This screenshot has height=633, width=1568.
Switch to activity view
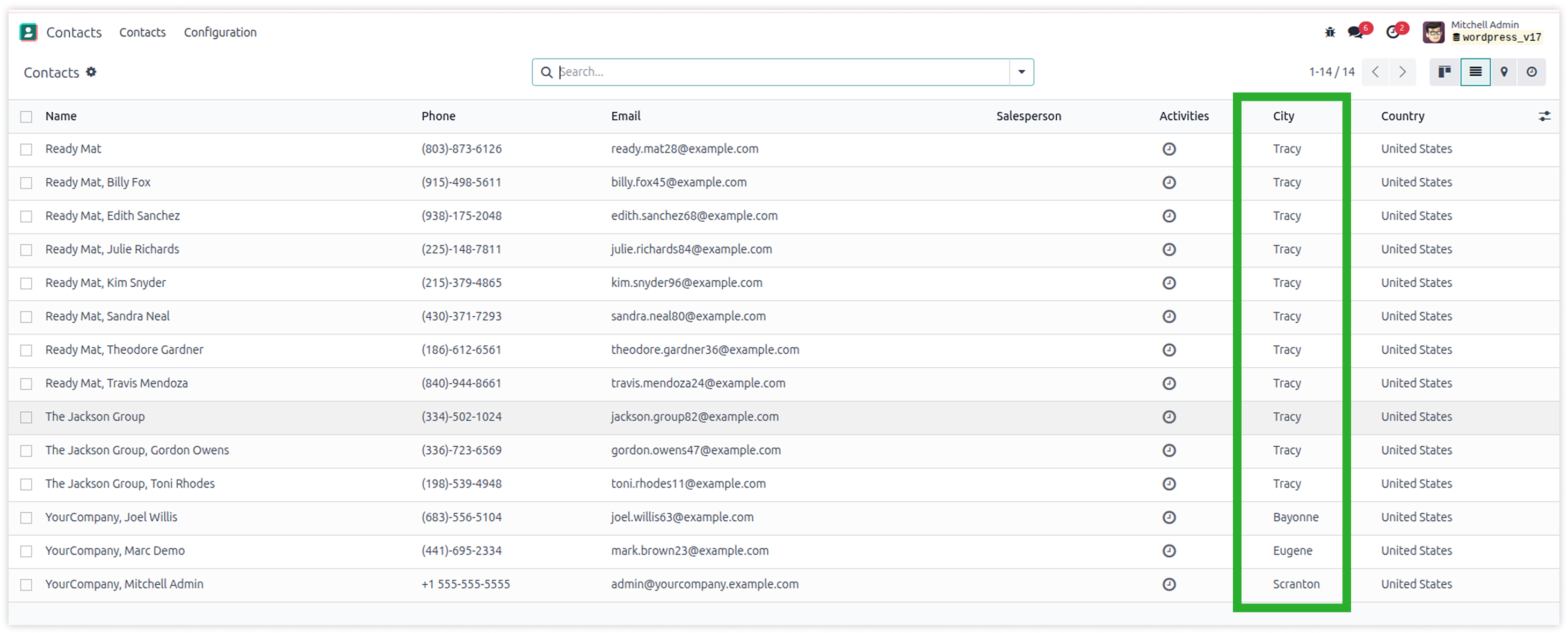(1531, 72)
